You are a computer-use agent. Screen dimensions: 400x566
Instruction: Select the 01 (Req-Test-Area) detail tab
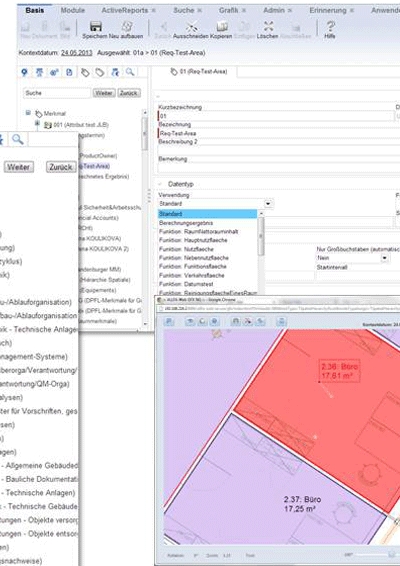tap(199, 71)
